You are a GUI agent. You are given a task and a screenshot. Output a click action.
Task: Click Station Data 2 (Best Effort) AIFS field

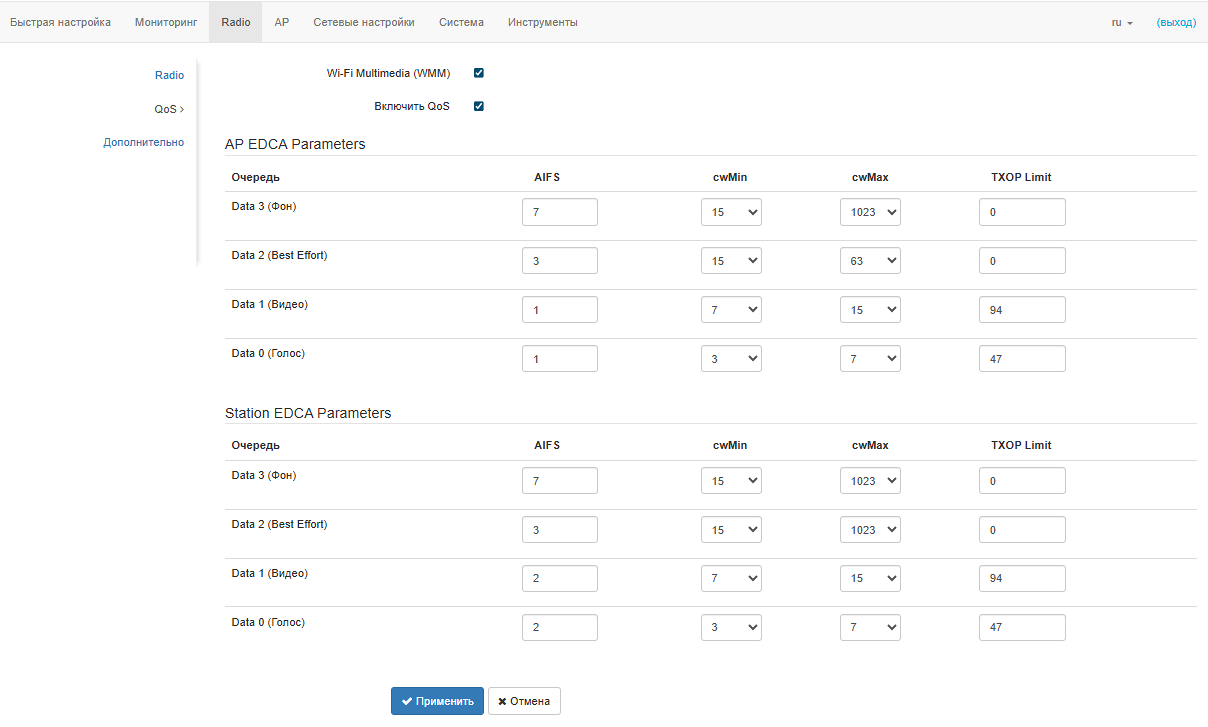(560, 530)
